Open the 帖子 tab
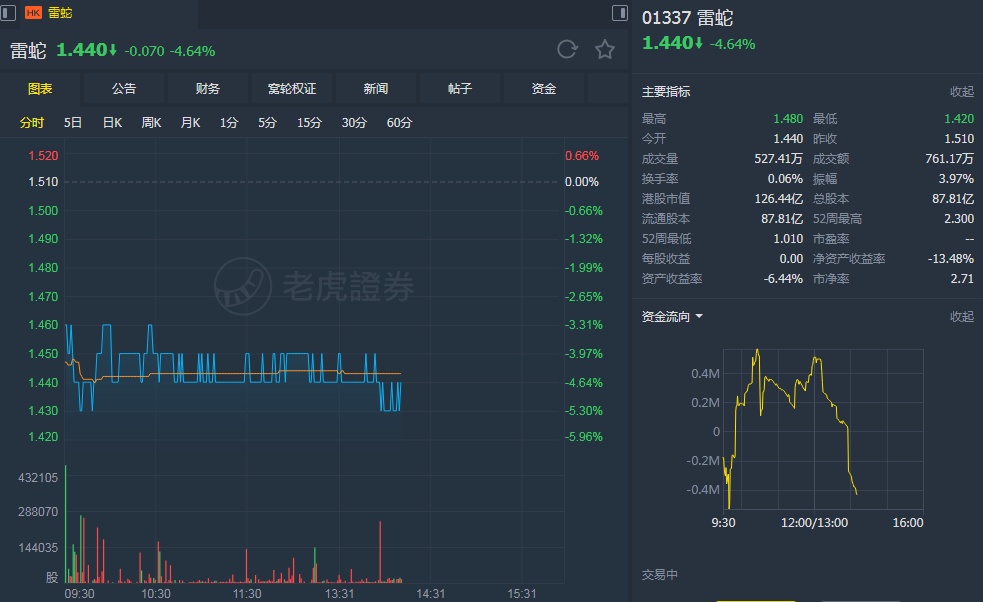983x602 pixels. click(460, 88)
